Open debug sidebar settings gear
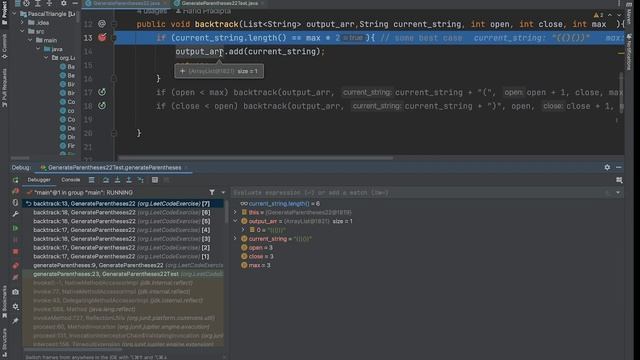The height and width of the screenshot is (360, 640). 16,307
